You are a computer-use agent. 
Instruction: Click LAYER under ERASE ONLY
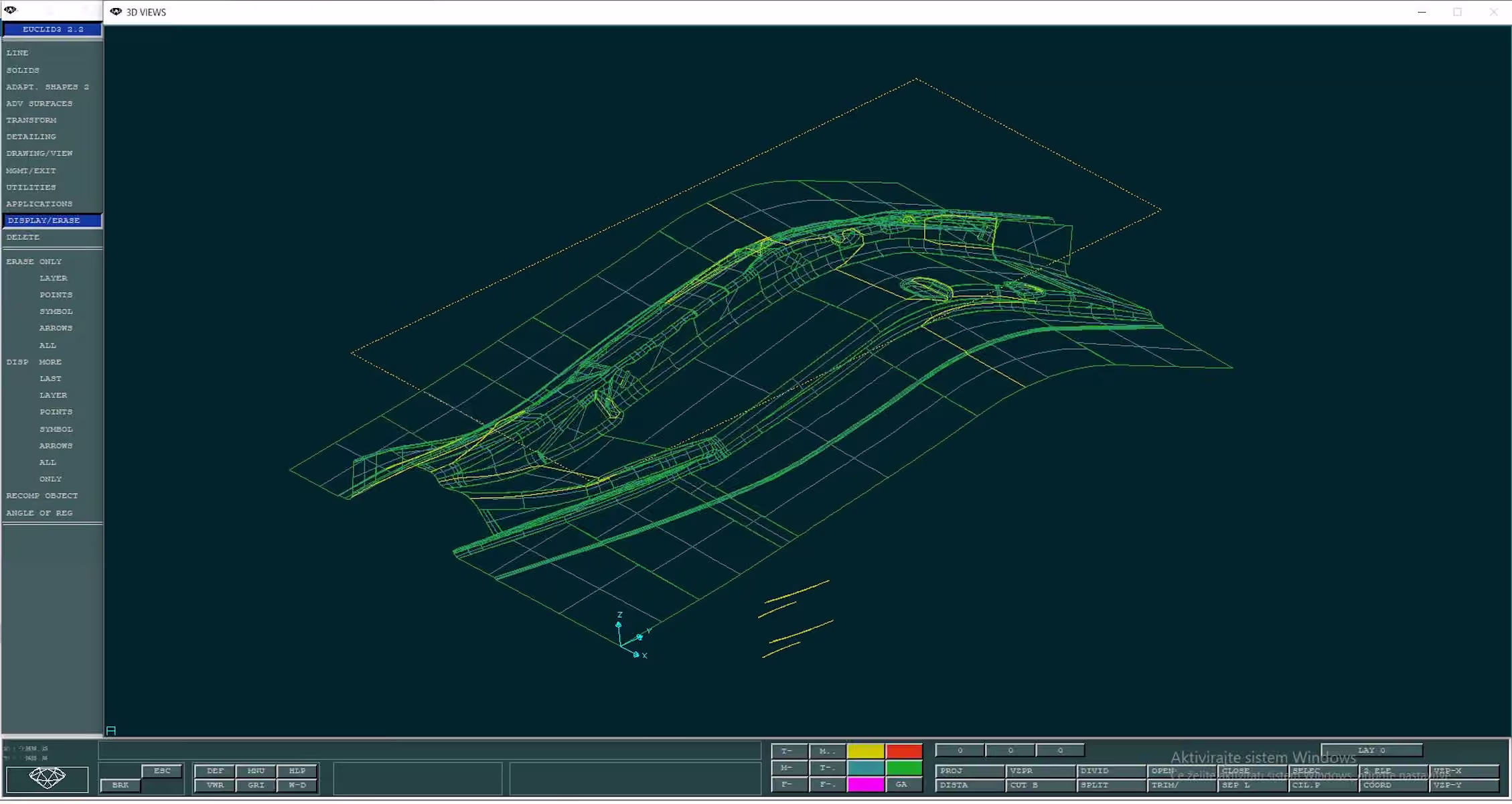click(53, 278)
